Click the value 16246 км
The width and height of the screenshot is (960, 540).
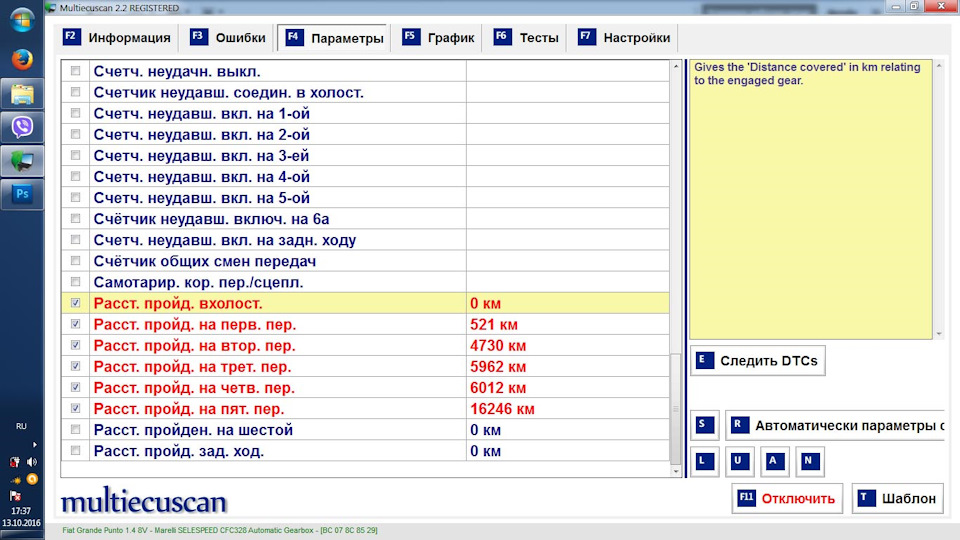point(502,409)
